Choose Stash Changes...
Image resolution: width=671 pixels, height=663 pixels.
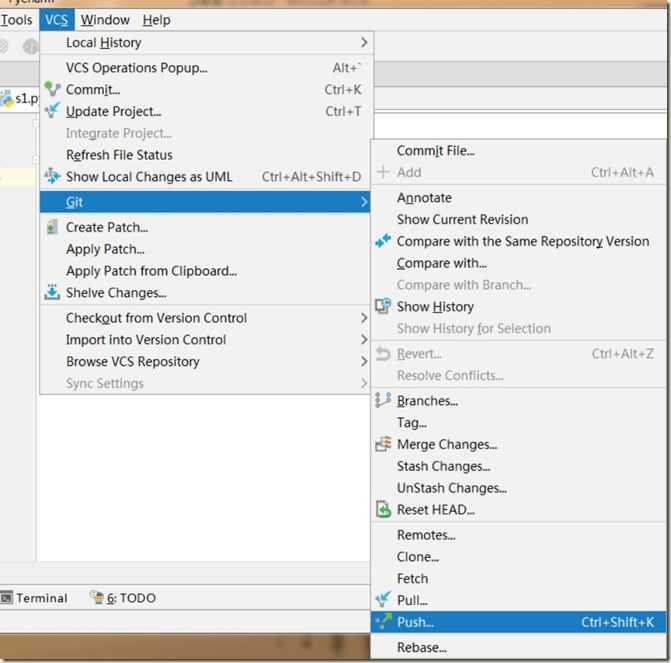tap(518, 466)
